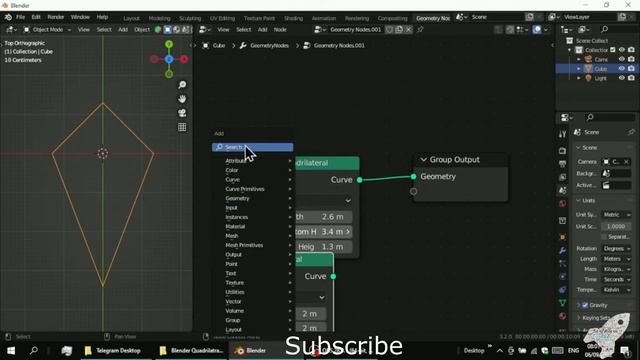Open the Unit System Metric dropdown
640x360 pixels.
tap(616, 215)
